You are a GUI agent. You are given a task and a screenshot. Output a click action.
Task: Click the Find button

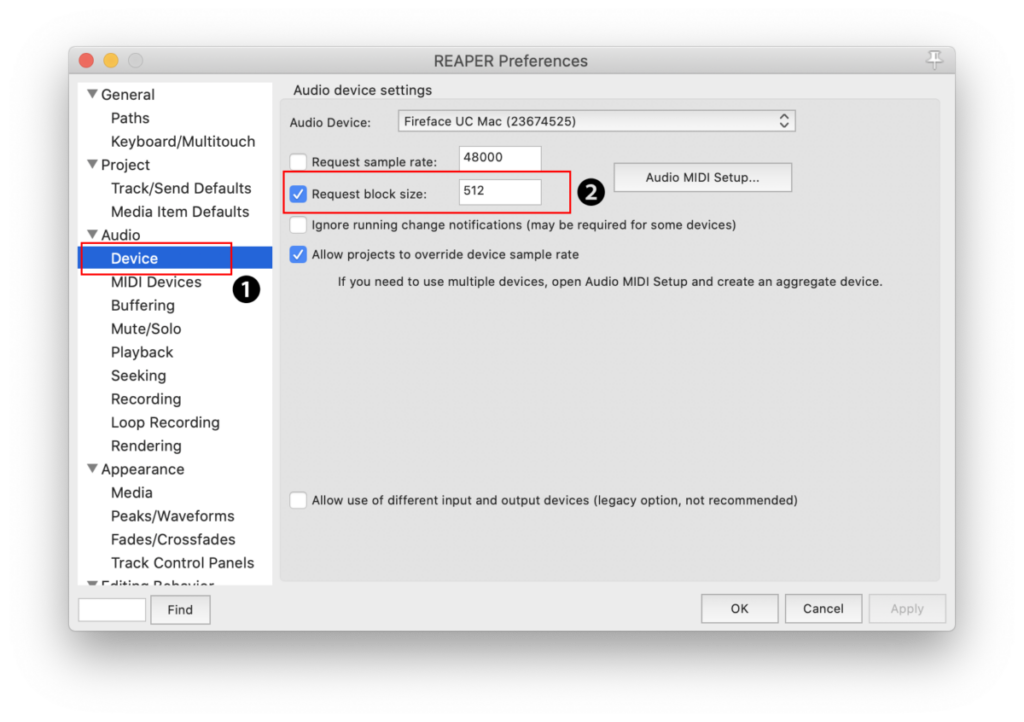point(180,609)
